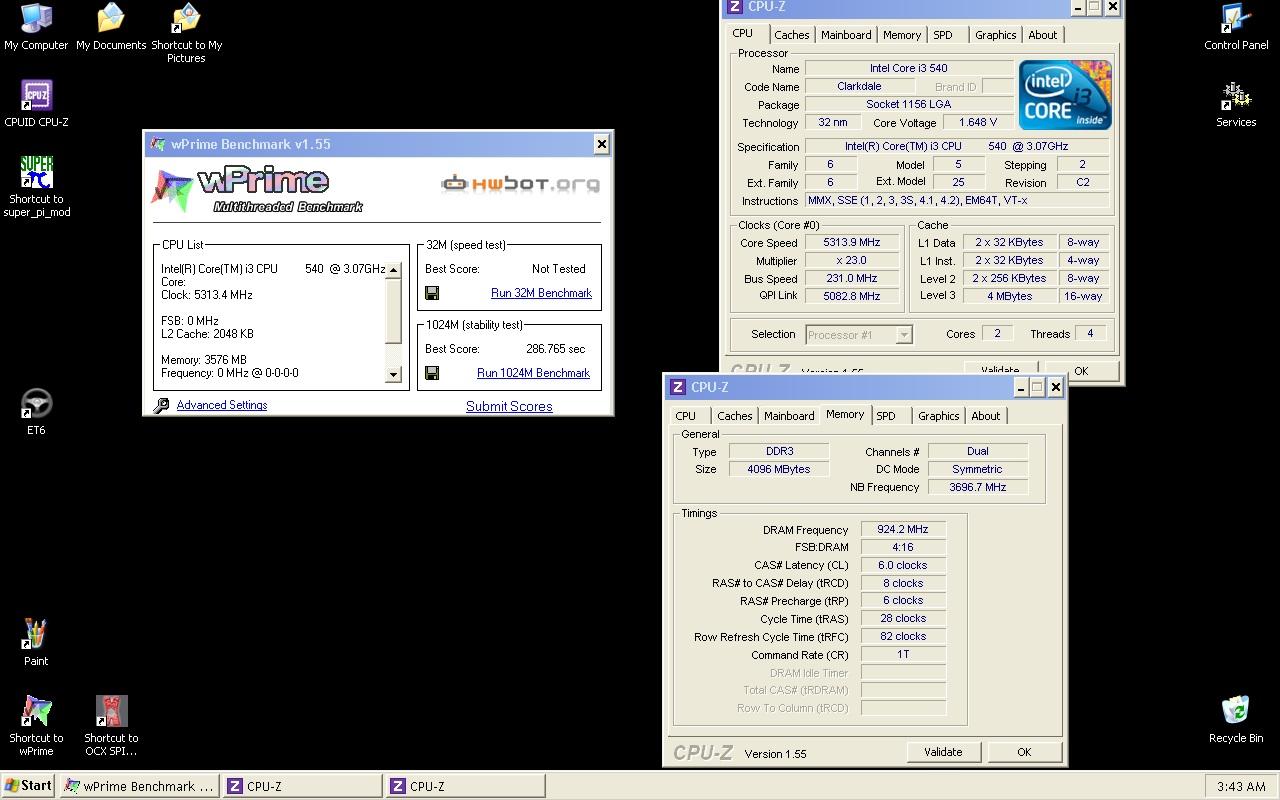Click the 3:43 AM system clock
The width and height of the screenshot is (1280, 800).
click(1242, 787)
